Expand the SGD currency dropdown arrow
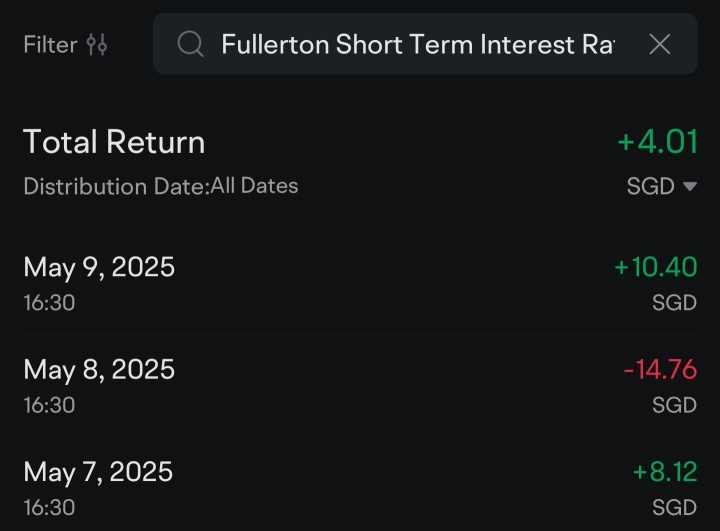Screen dimensions: 720x531 [689, 186]
